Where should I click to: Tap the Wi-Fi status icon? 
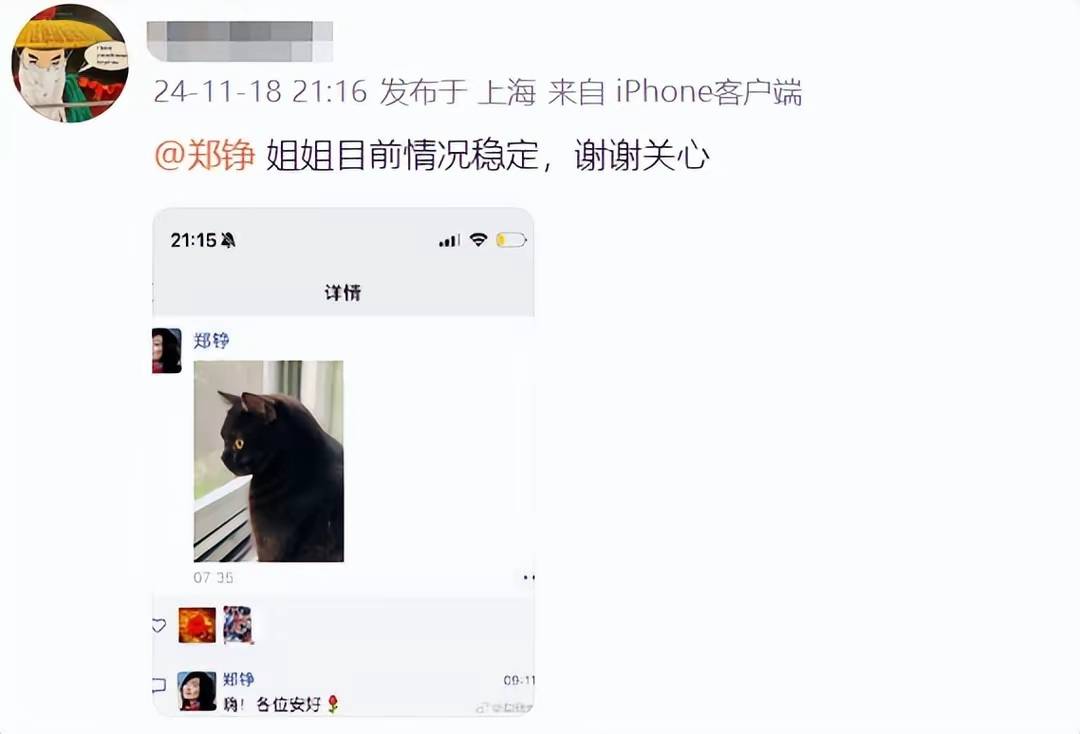pos(479,240)
